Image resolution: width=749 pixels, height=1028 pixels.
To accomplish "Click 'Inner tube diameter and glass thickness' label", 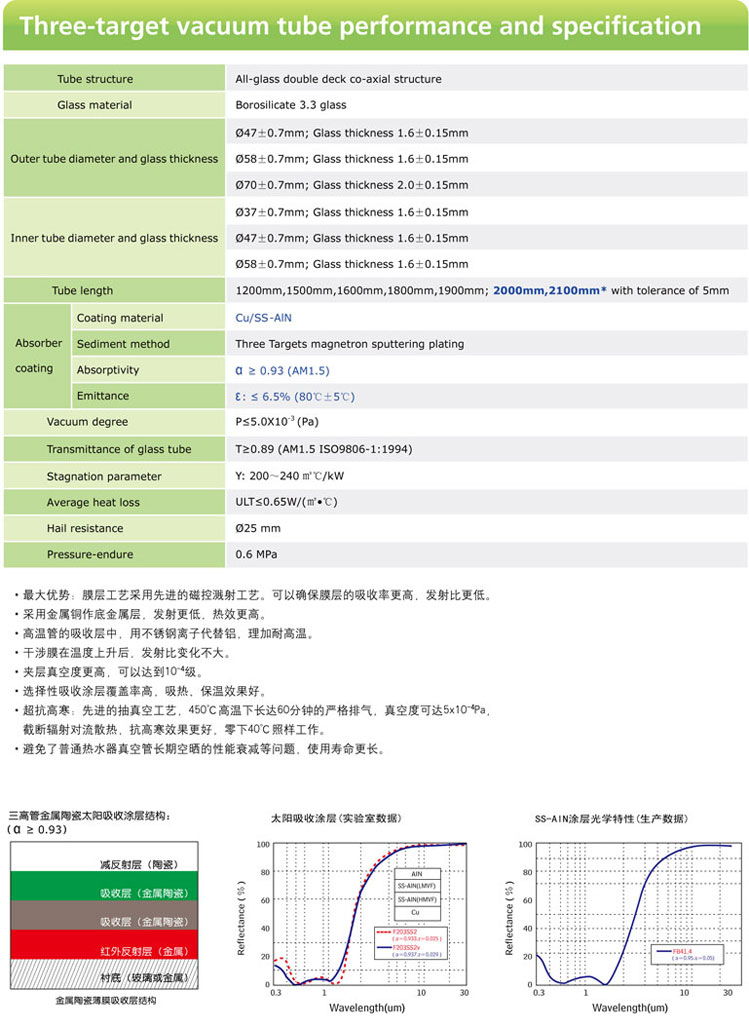I will click(x=114, y=238).
